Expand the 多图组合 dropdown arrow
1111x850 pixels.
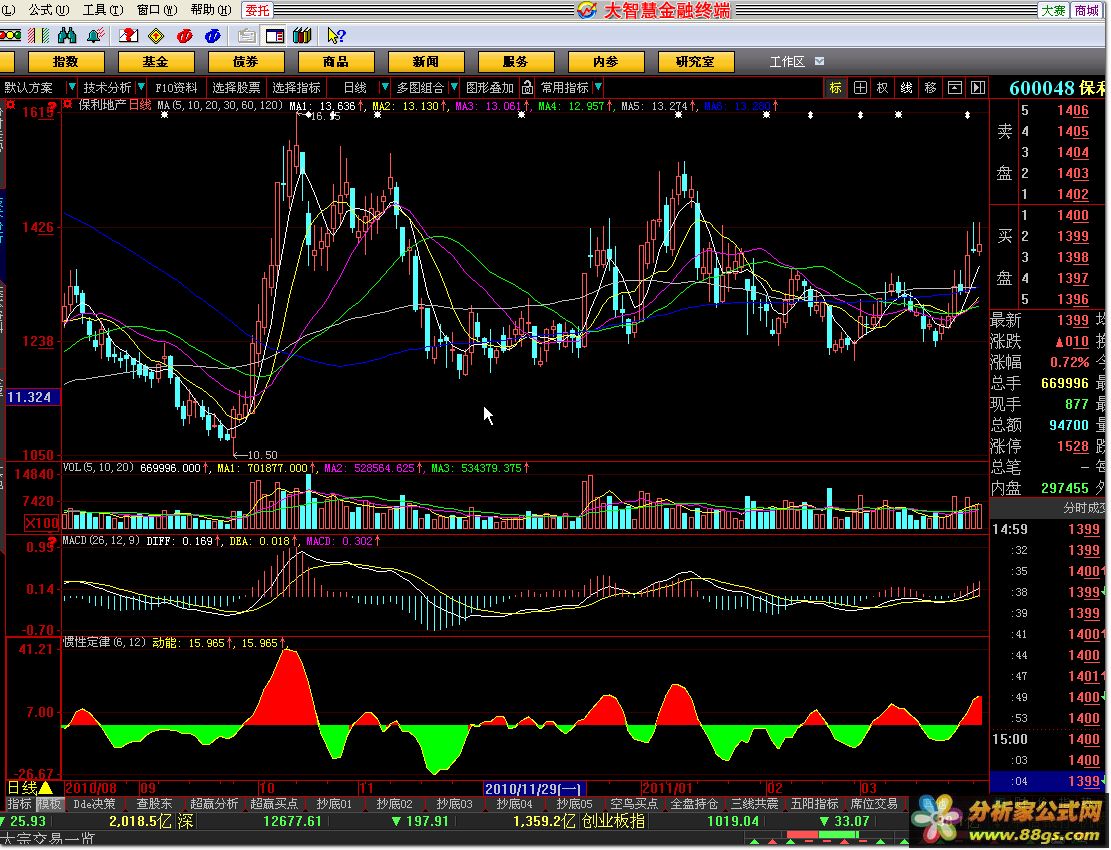453,87
